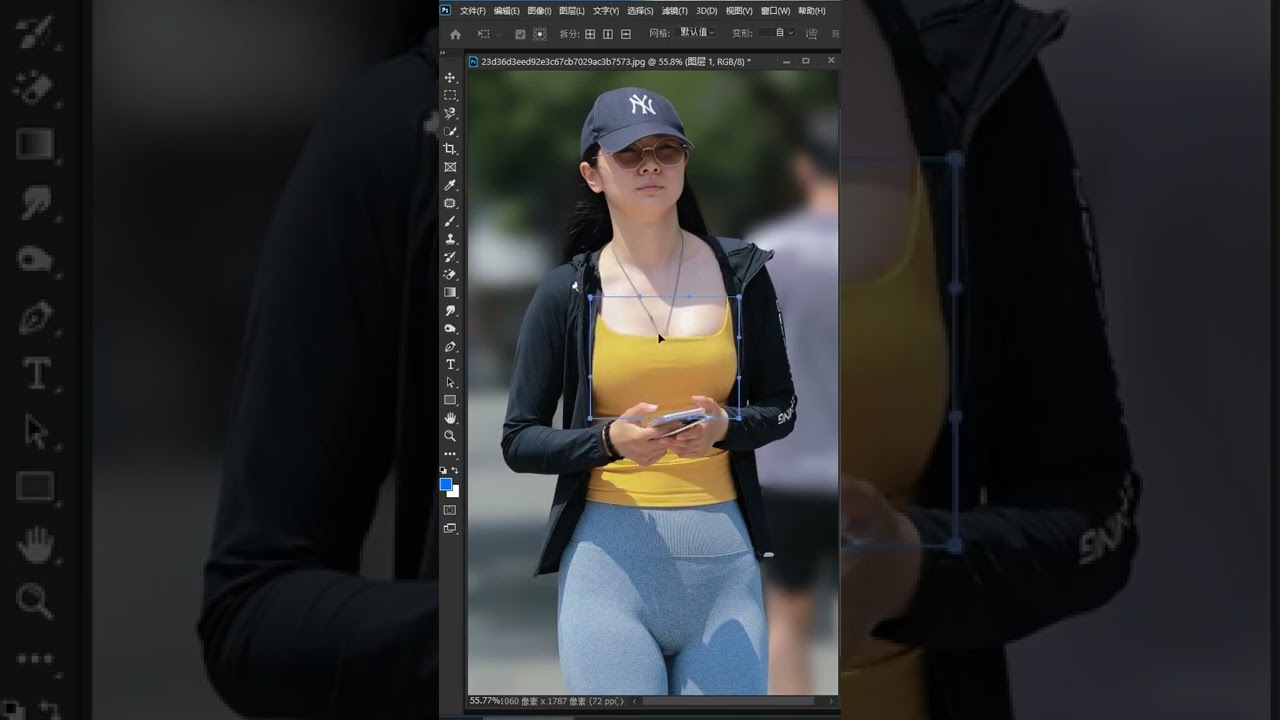Viewport: 1280px width, 720px height.
Task: Select the Eraser tool
Action: [x=450, y=274]
